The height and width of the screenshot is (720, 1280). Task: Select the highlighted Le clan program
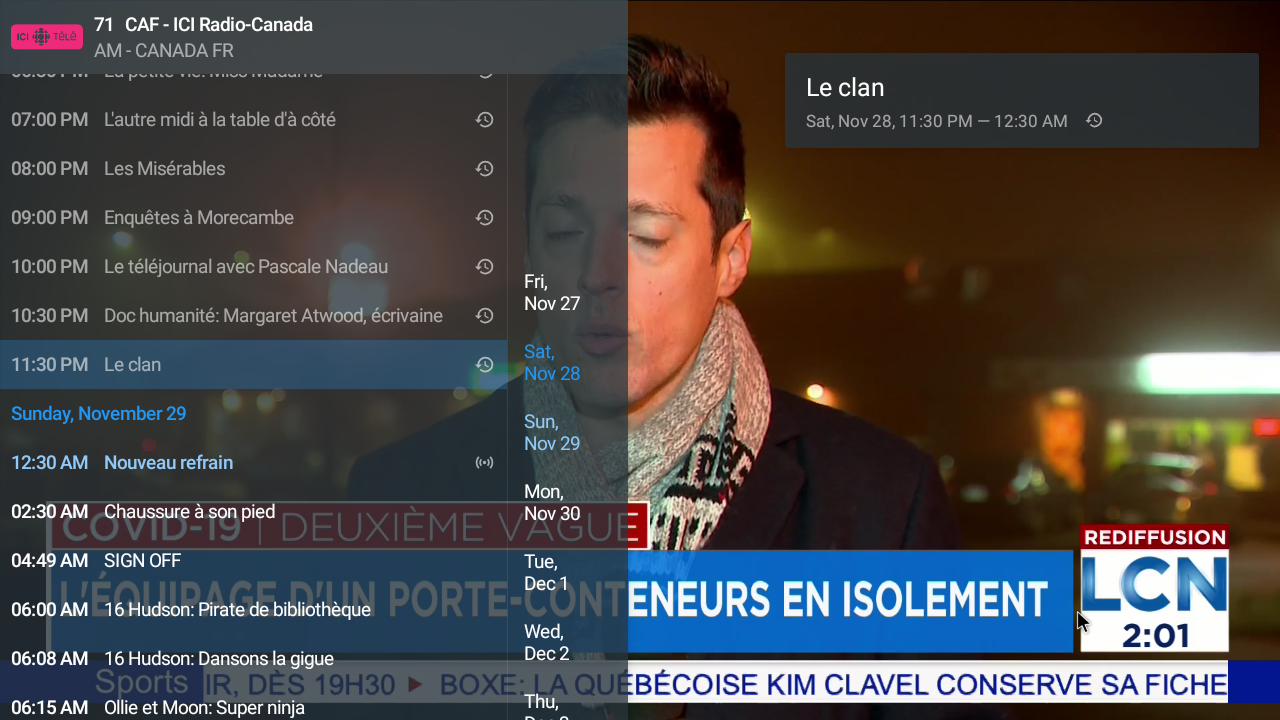coord(253,365)
